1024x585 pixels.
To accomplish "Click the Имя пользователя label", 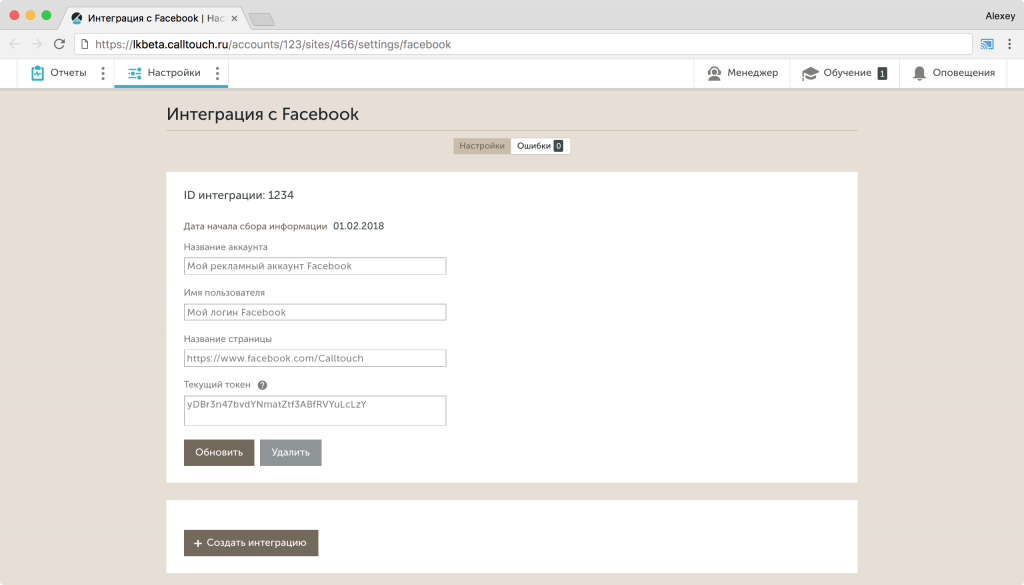I will coord(224,293).
